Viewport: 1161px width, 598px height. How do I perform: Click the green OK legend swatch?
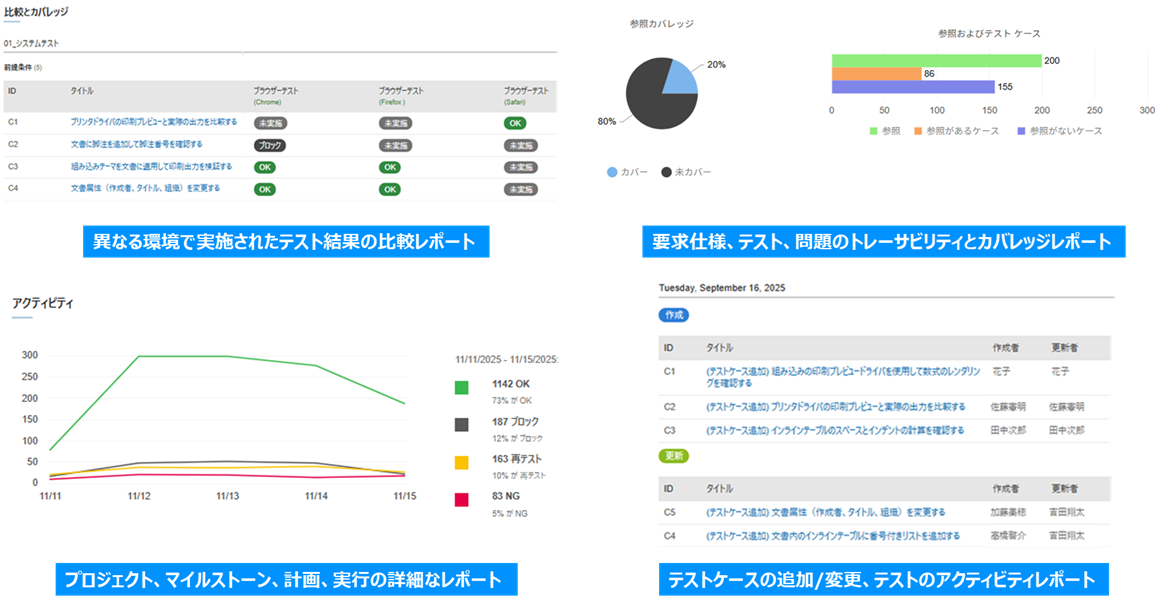(x=461, y=388)
